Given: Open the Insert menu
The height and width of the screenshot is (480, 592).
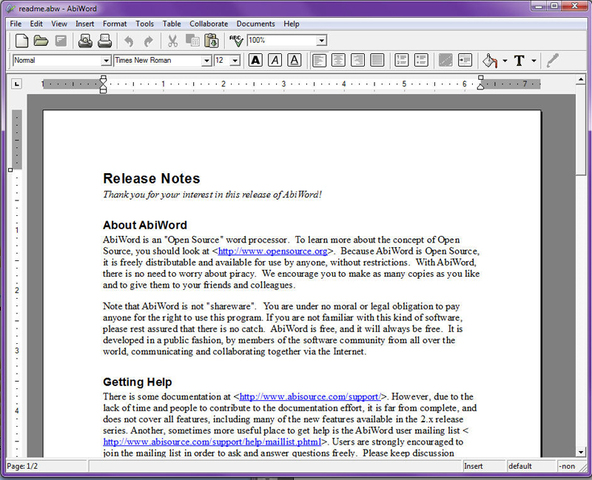Looking at the screenshot, I should [x=85, y=24].
